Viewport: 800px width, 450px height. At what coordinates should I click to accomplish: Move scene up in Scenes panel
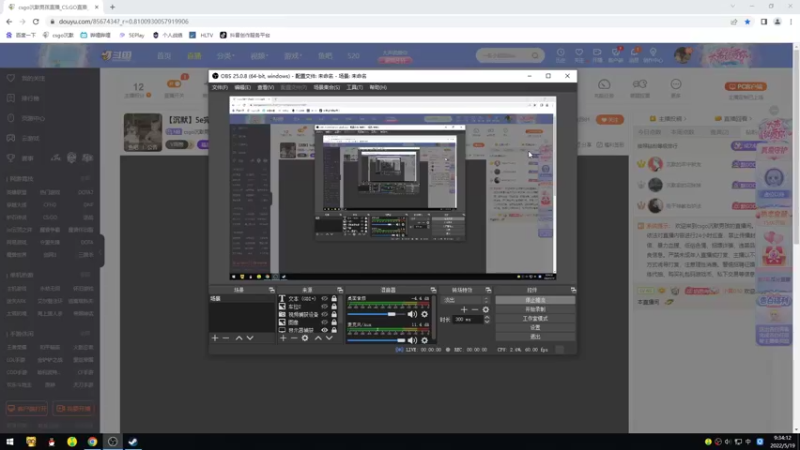(x=239, y=338)
